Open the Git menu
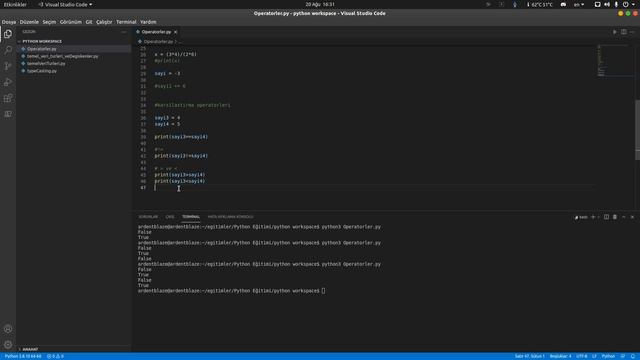The height and width of the screenshot is (360, 640). pos(89,22)
